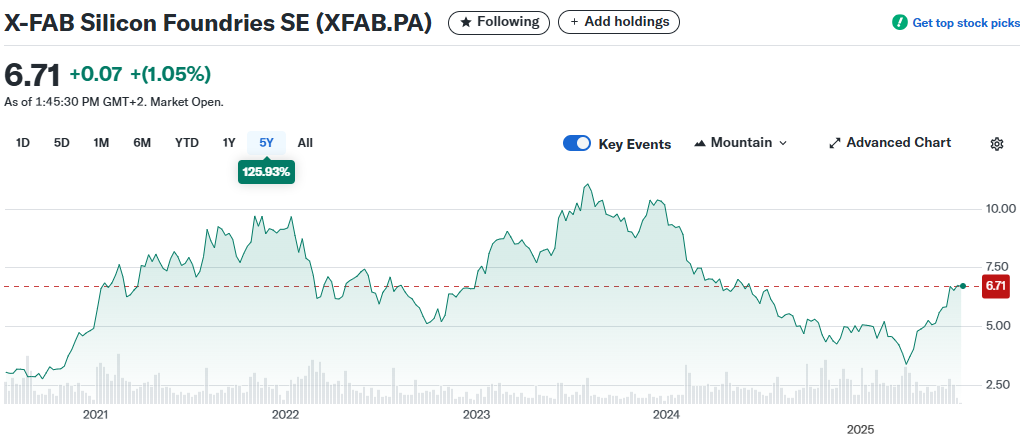Open chart settings gear icon

point(996,144)
